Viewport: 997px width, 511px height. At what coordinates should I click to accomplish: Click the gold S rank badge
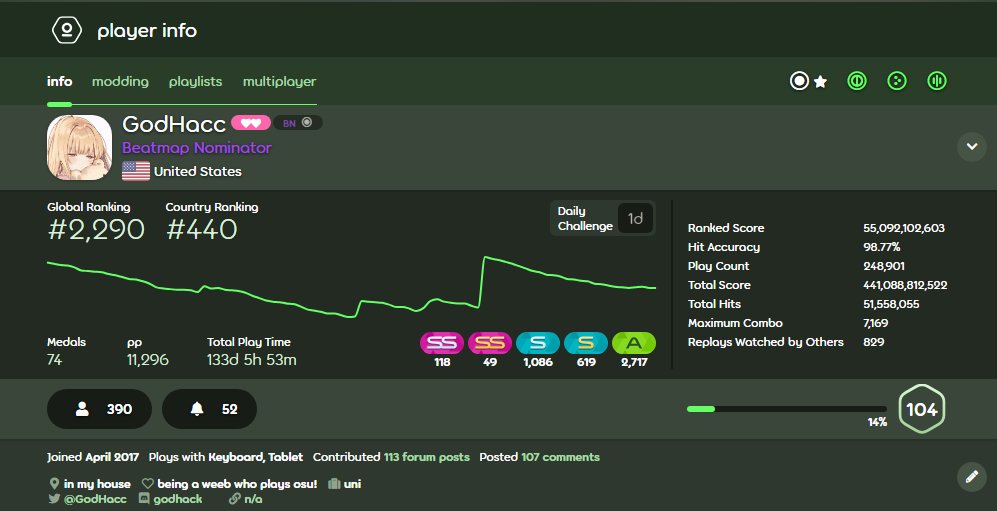point(586,343)
